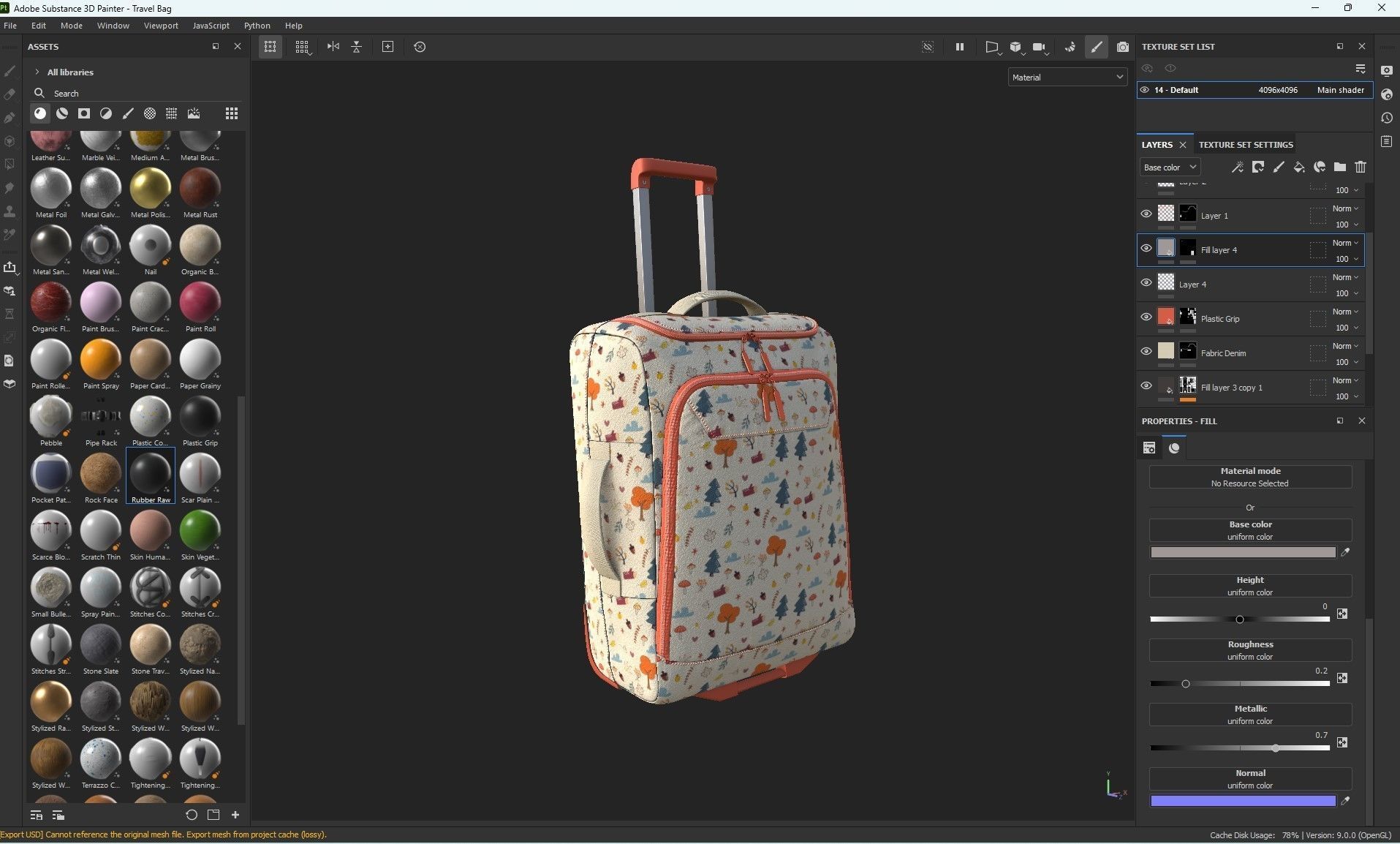Image resolution: width=1400 pixels, height=844 pixels.
Task: Hide the Plastic Grip layer
Action: (1146, 317)
